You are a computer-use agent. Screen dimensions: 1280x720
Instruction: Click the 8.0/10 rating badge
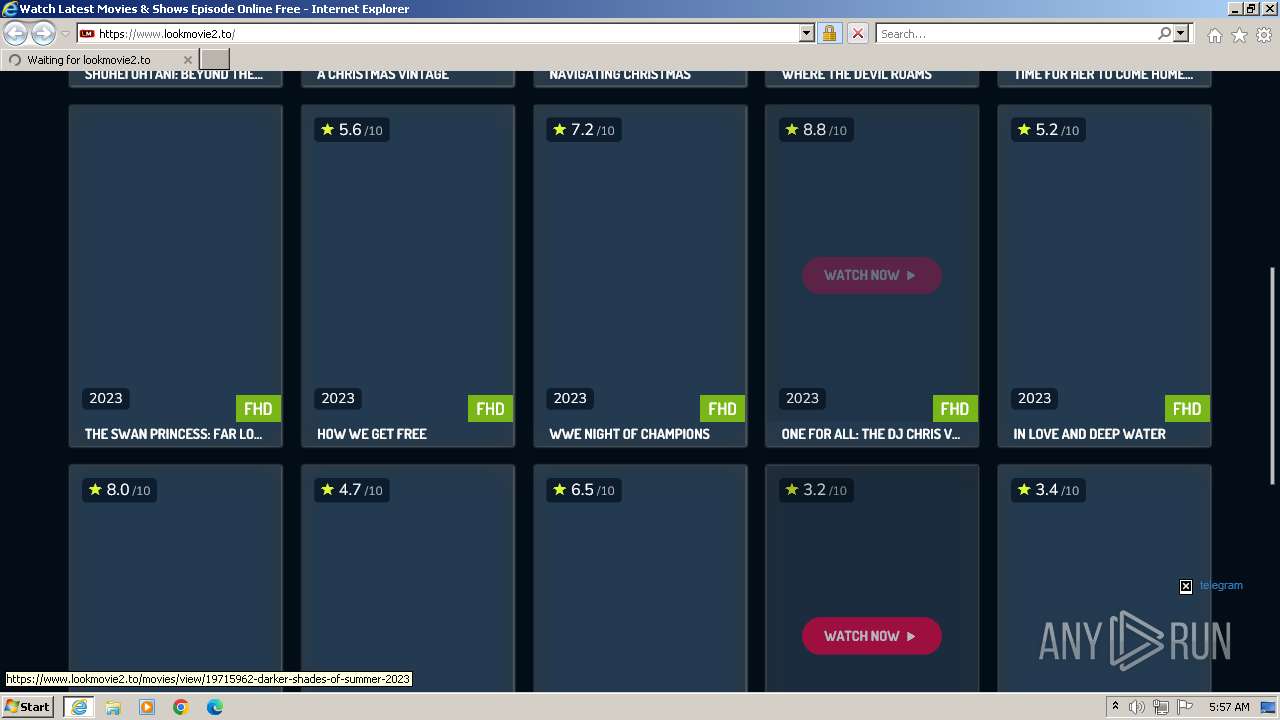(x=119, y=490)
